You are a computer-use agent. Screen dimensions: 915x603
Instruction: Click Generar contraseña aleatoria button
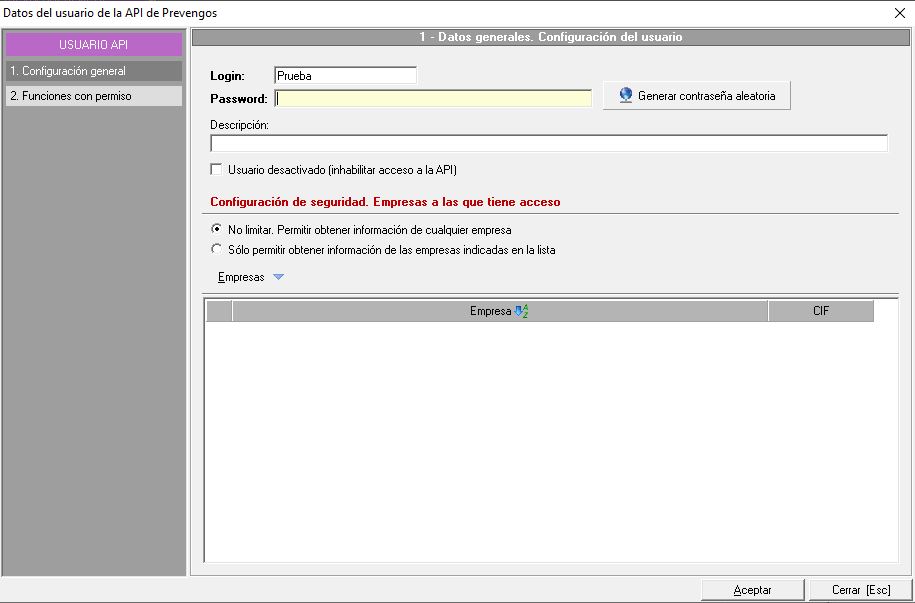tap(696, 96)
